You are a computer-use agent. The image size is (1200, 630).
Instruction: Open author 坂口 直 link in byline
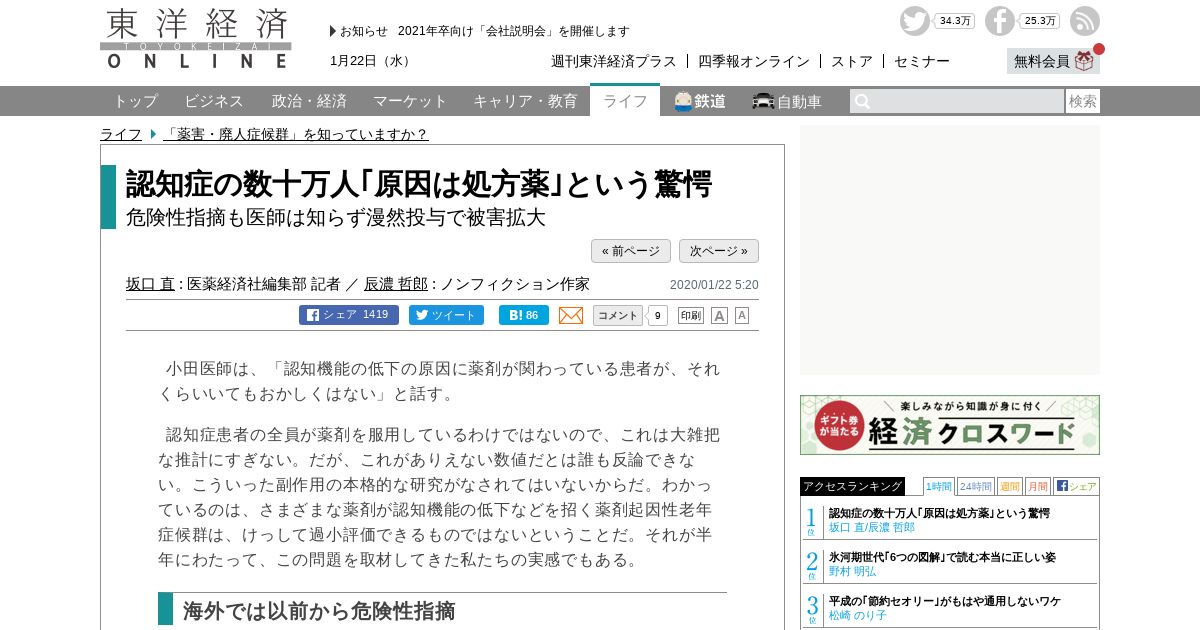150,284
